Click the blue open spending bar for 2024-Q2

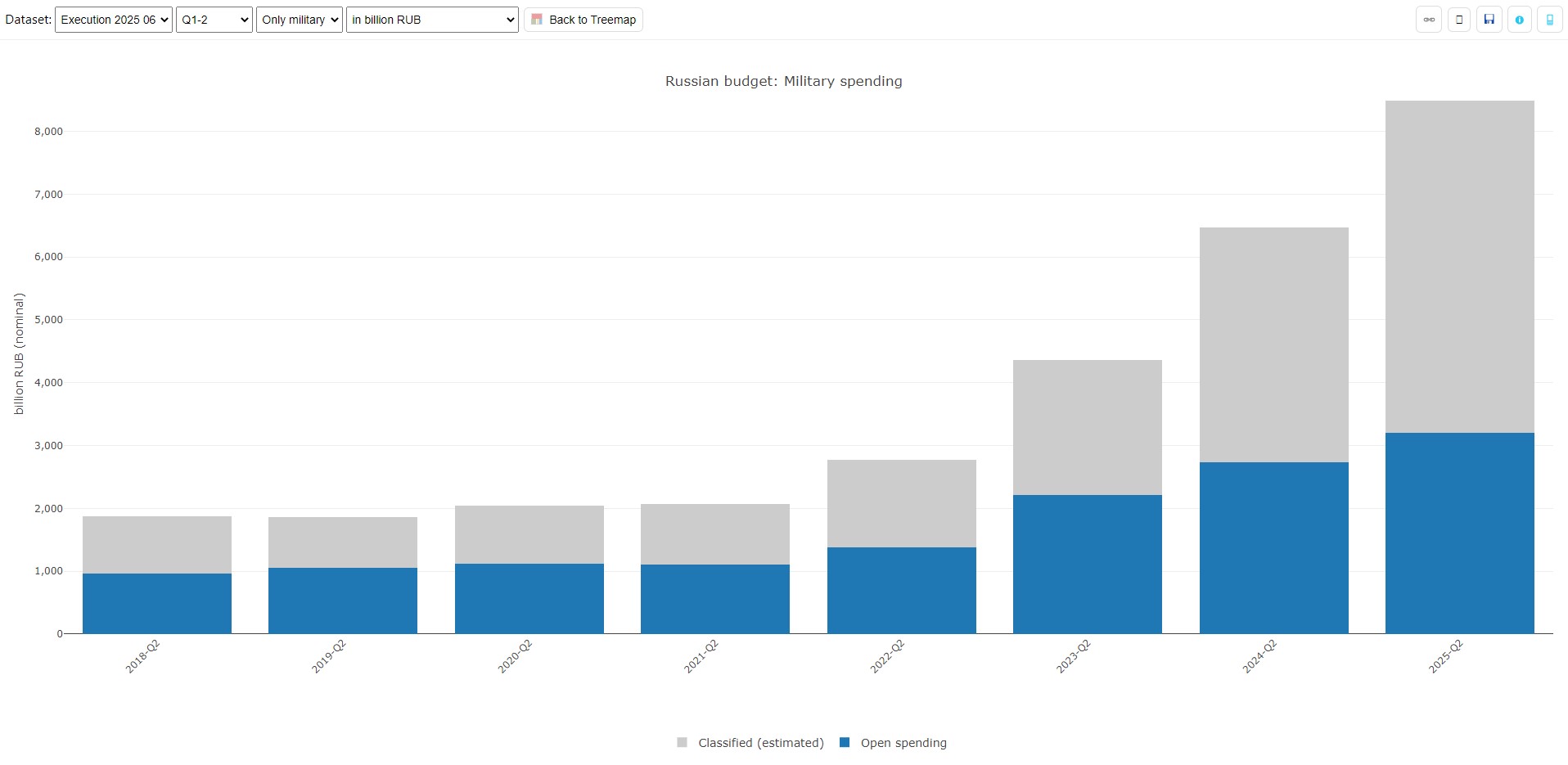[x=1274, y=548]
